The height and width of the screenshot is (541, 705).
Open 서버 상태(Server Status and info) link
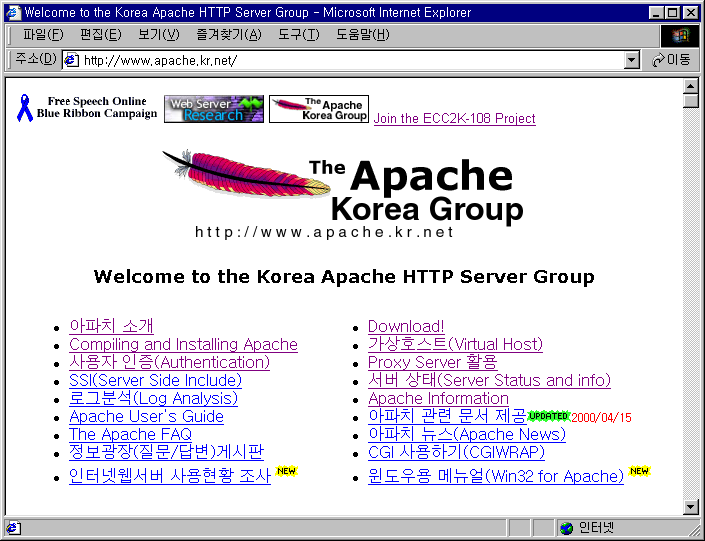pyautogui.click(x=489, y=380)
